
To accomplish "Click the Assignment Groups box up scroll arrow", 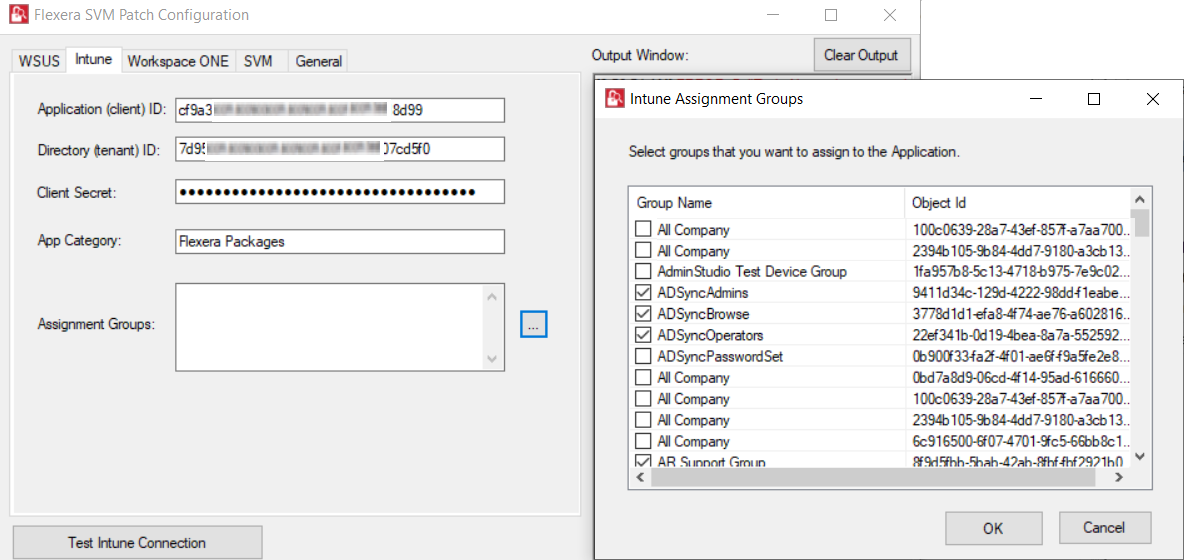I will point(492,296).
